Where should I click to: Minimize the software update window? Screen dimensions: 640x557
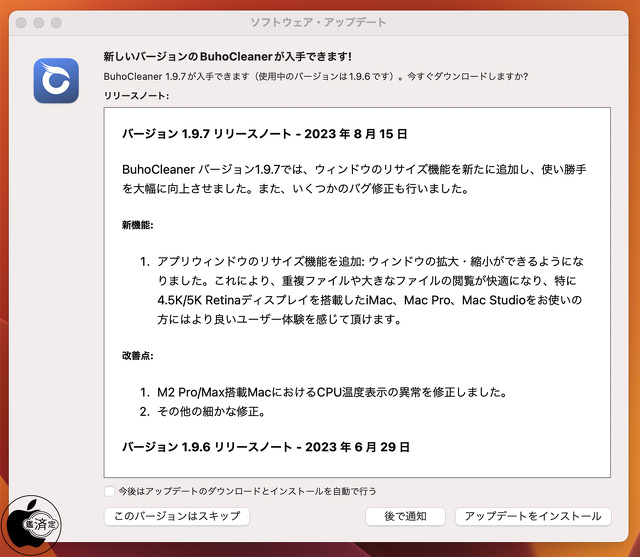click(38, 22)
